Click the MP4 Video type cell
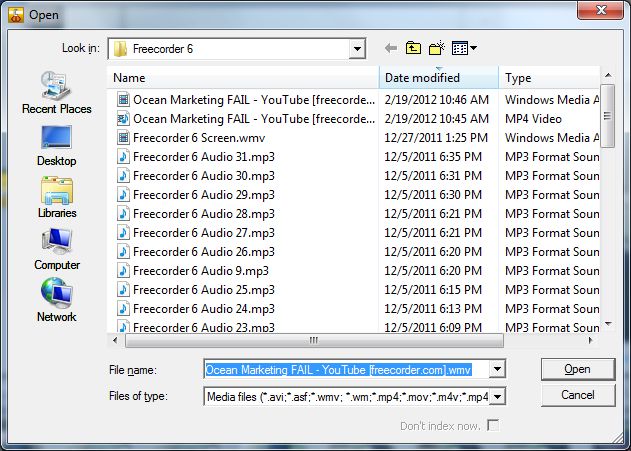Image resolution: width=631 pixels, height=451 pixels. tap(534, 119)
